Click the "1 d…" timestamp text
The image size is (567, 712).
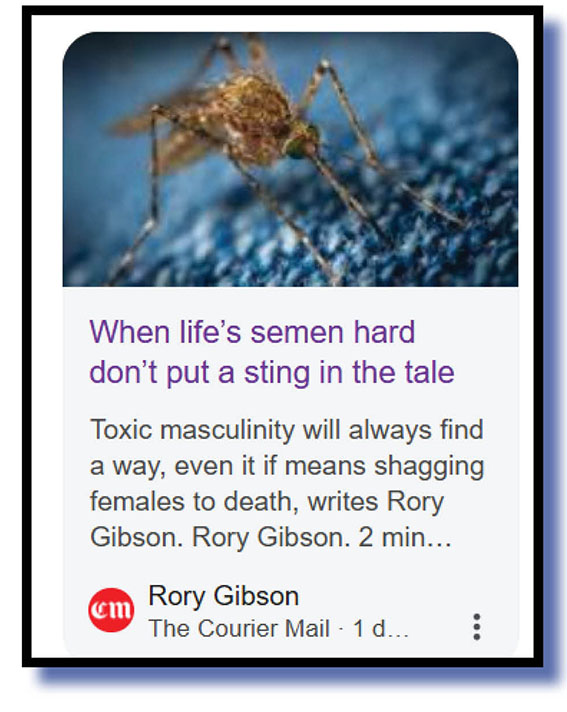point(381,628)
